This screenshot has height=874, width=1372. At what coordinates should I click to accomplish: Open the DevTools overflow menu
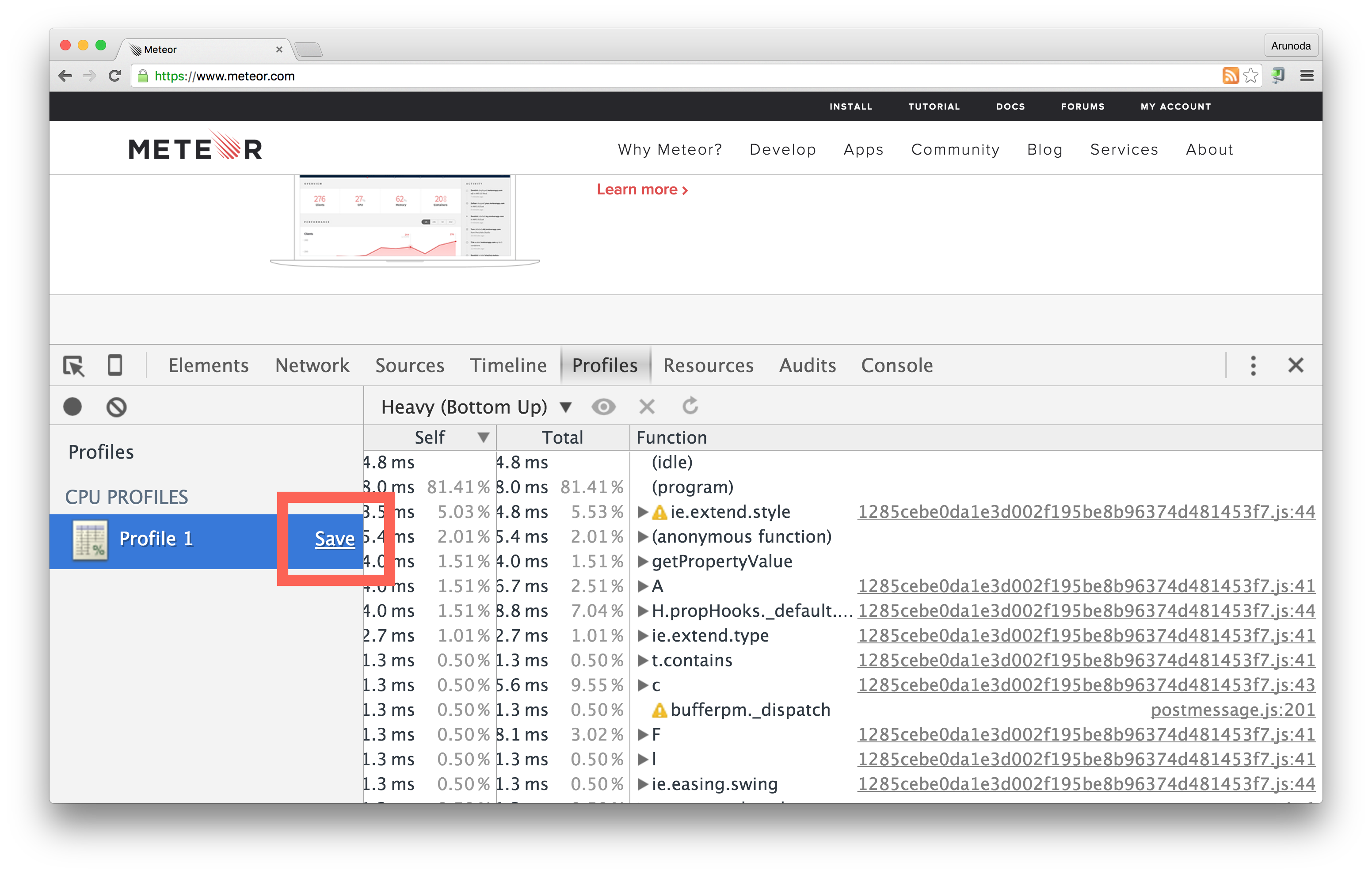[x=1253, y=365]
